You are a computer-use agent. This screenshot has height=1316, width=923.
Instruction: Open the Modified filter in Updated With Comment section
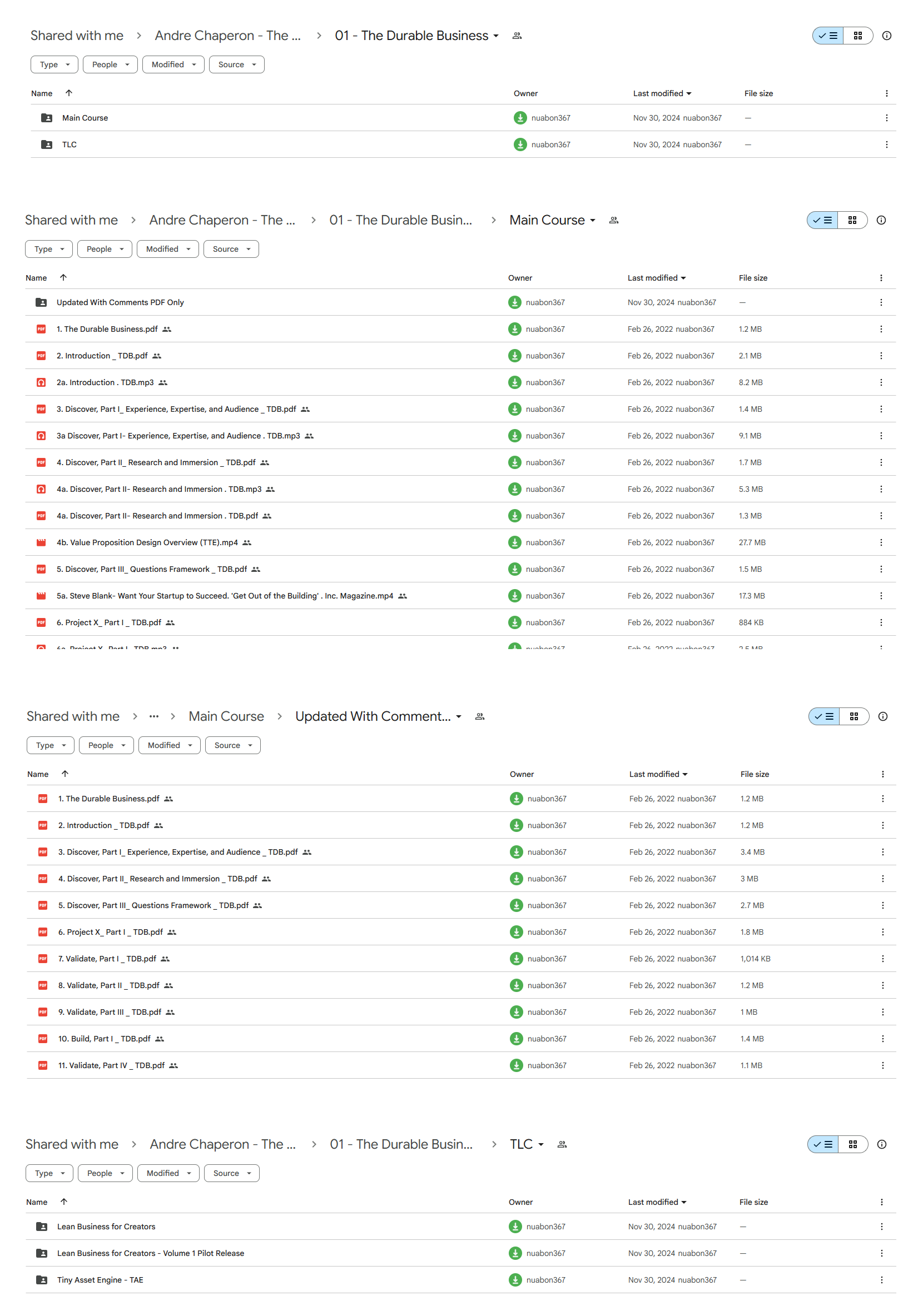pos(169,745)
